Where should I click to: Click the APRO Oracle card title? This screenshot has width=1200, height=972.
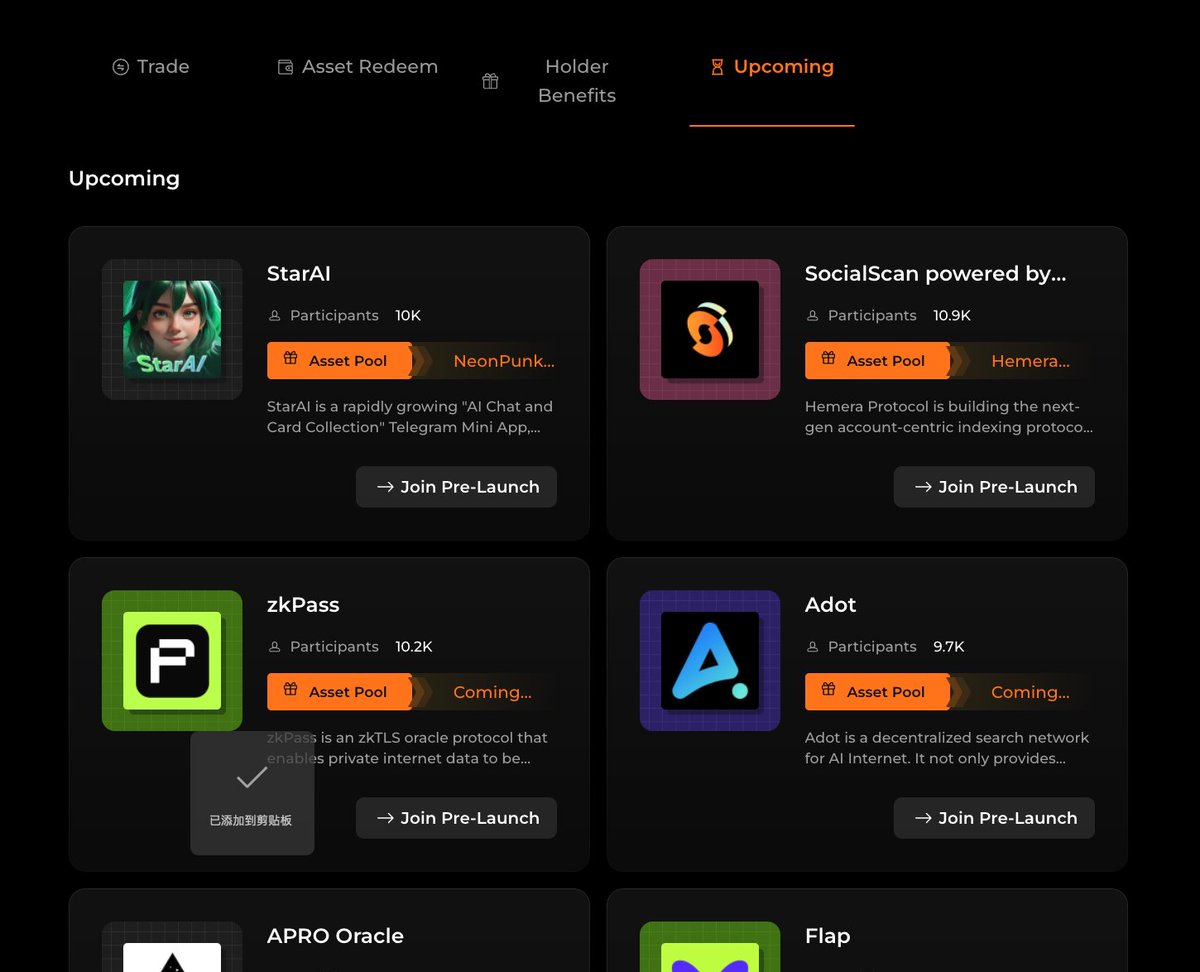336,936
